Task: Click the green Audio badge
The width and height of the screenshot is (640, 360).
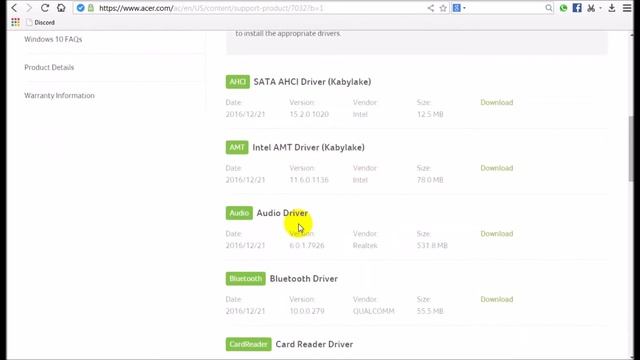Action: 239,213
